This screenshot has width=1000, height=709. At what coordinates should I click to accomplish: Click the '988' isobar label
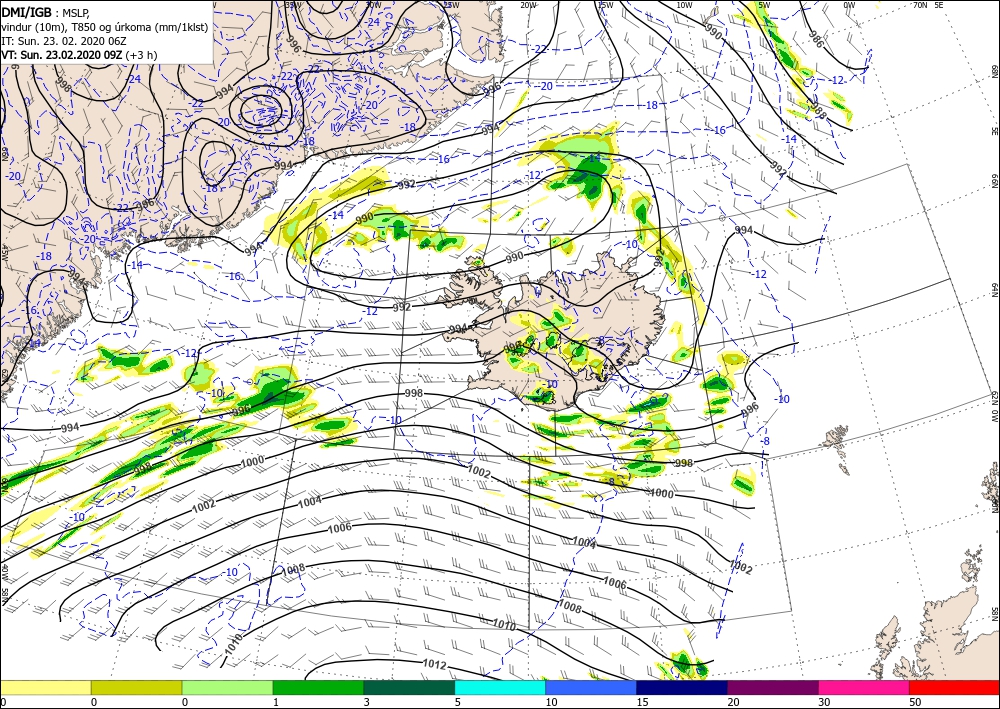819,110
